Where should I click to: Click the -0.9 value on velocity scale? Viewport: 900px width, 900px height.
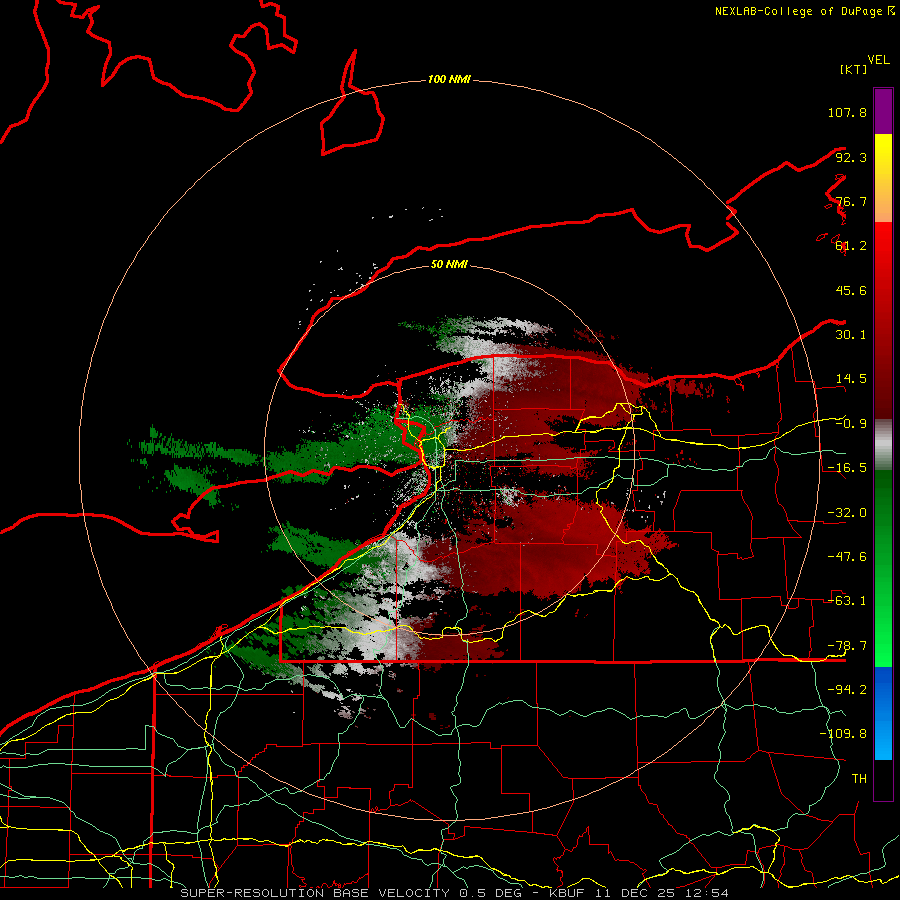coord(851,424)
